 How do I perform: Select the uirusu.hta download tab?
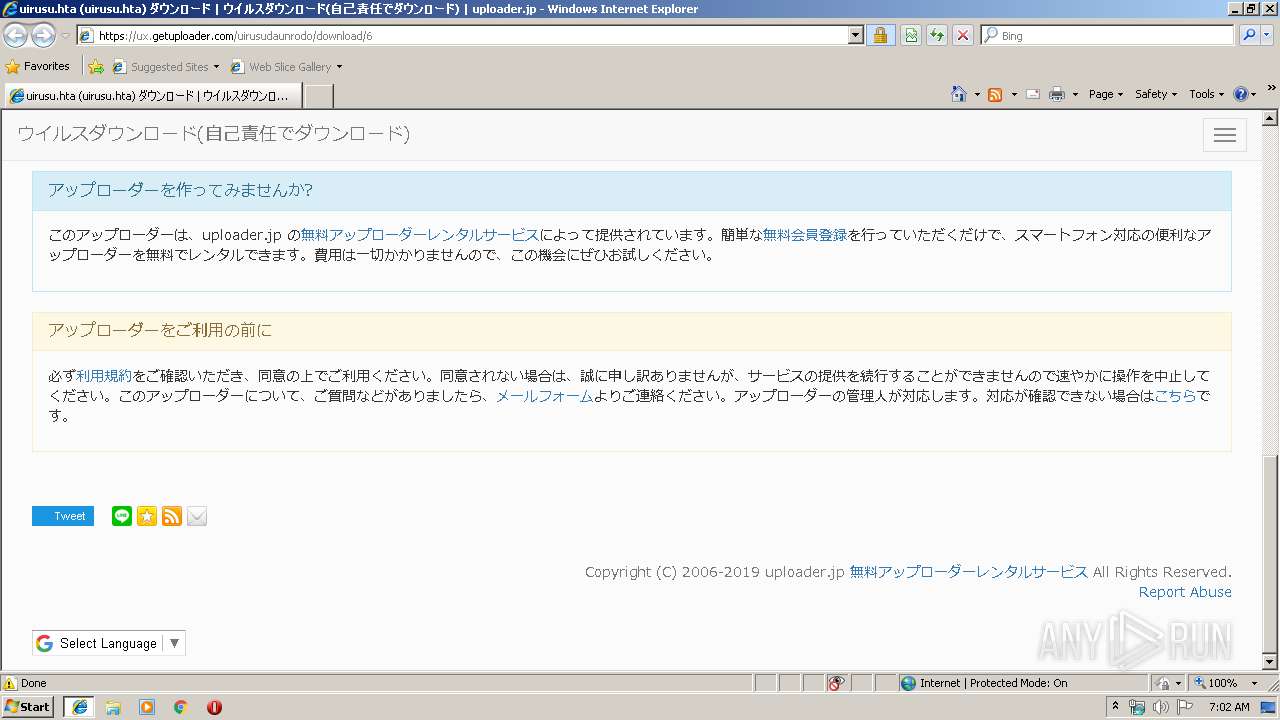[x=152, y=96]
